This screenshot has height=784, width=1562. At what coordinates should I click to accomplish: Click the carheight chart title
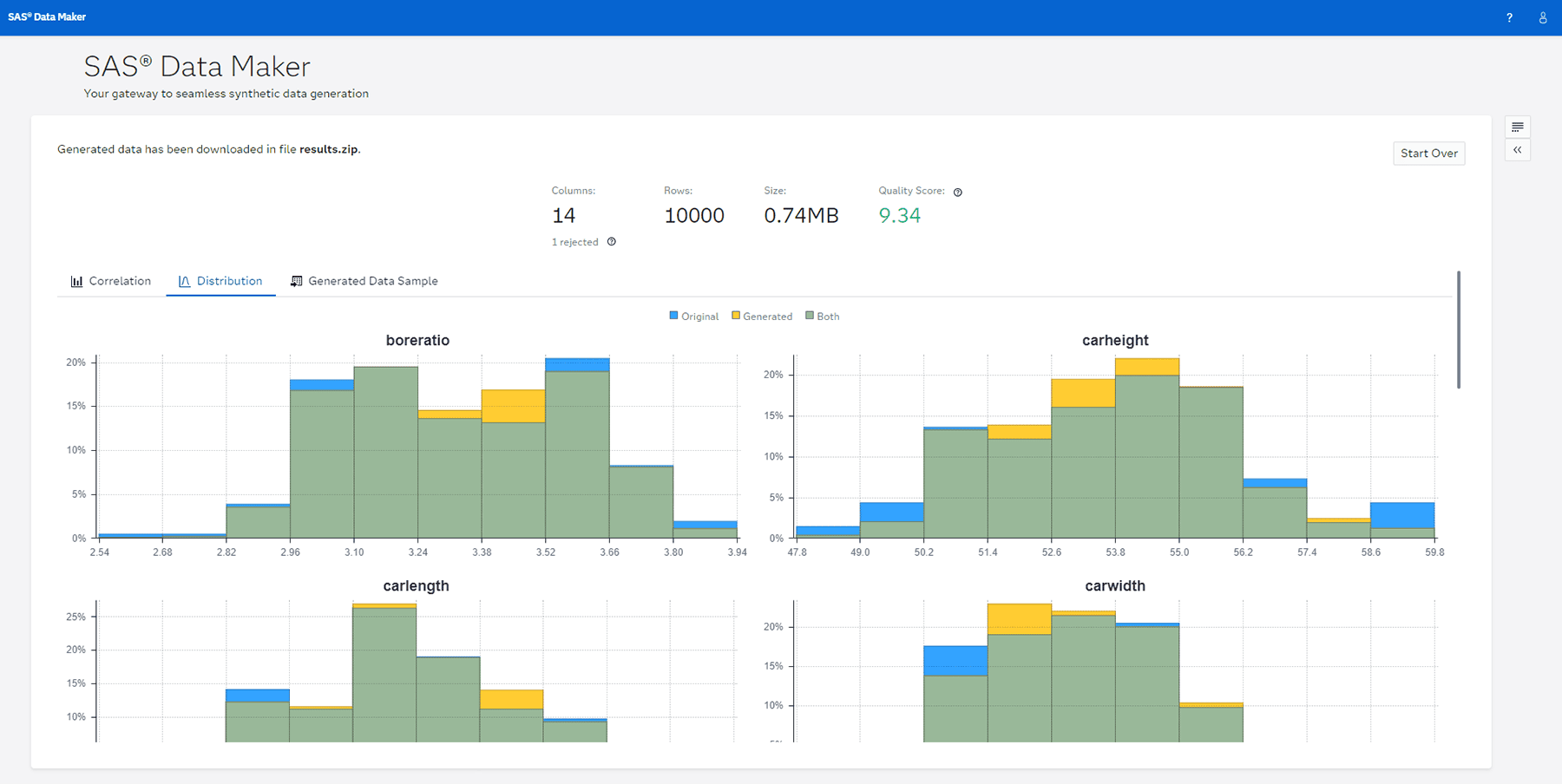click(x=1114, y=340)
